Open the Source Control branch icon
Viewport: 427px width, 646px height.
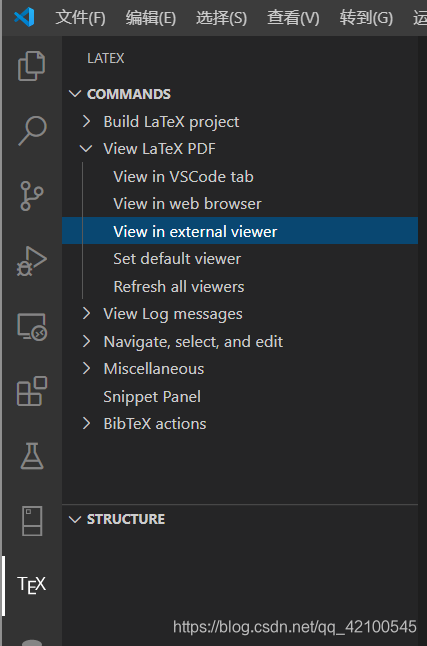(32, 196)
